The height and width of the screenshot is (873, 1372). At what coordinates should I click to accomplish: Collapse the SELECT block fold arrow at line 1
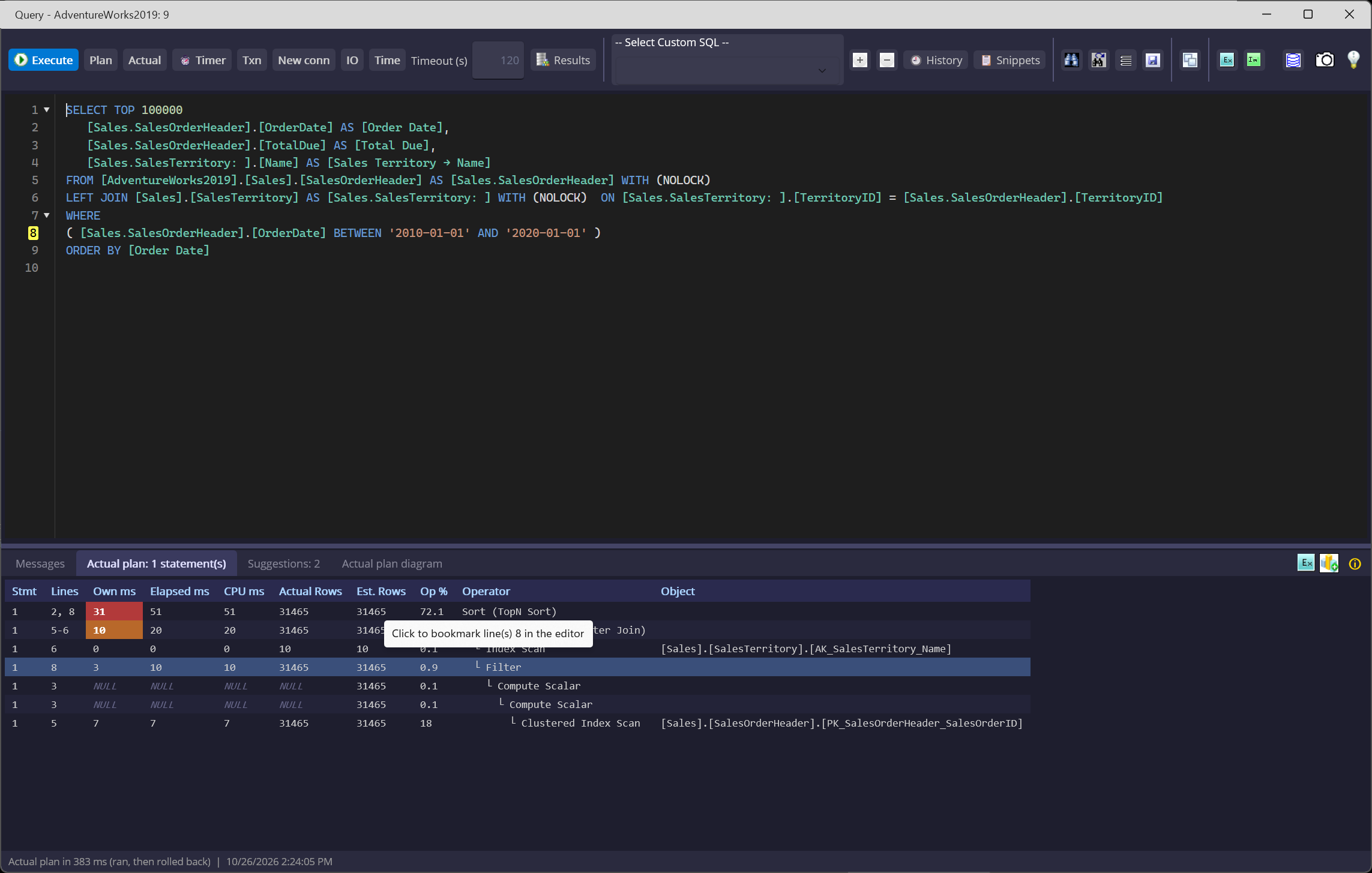[x=46, y=110]
